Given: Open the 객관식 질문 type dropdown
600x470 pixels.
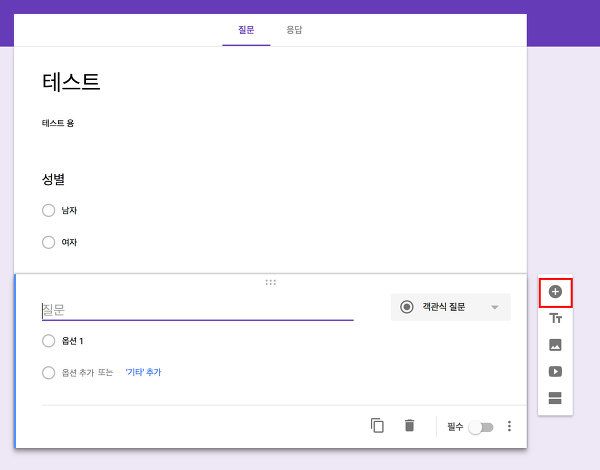Looking at the screenshot, I should tap(450, 307).
